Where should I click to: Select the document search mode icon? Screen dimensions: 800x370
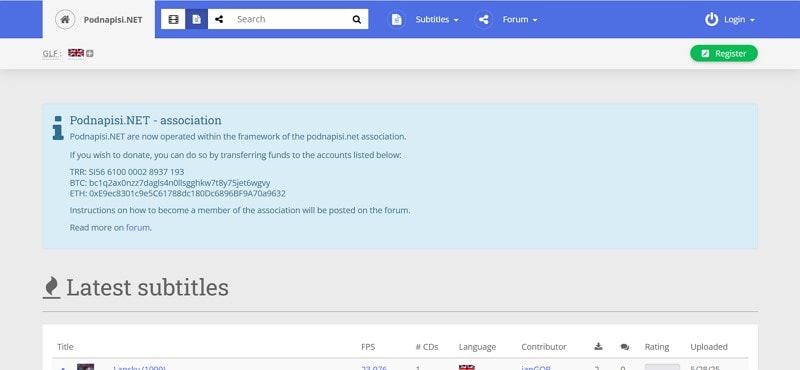(196, 19)
